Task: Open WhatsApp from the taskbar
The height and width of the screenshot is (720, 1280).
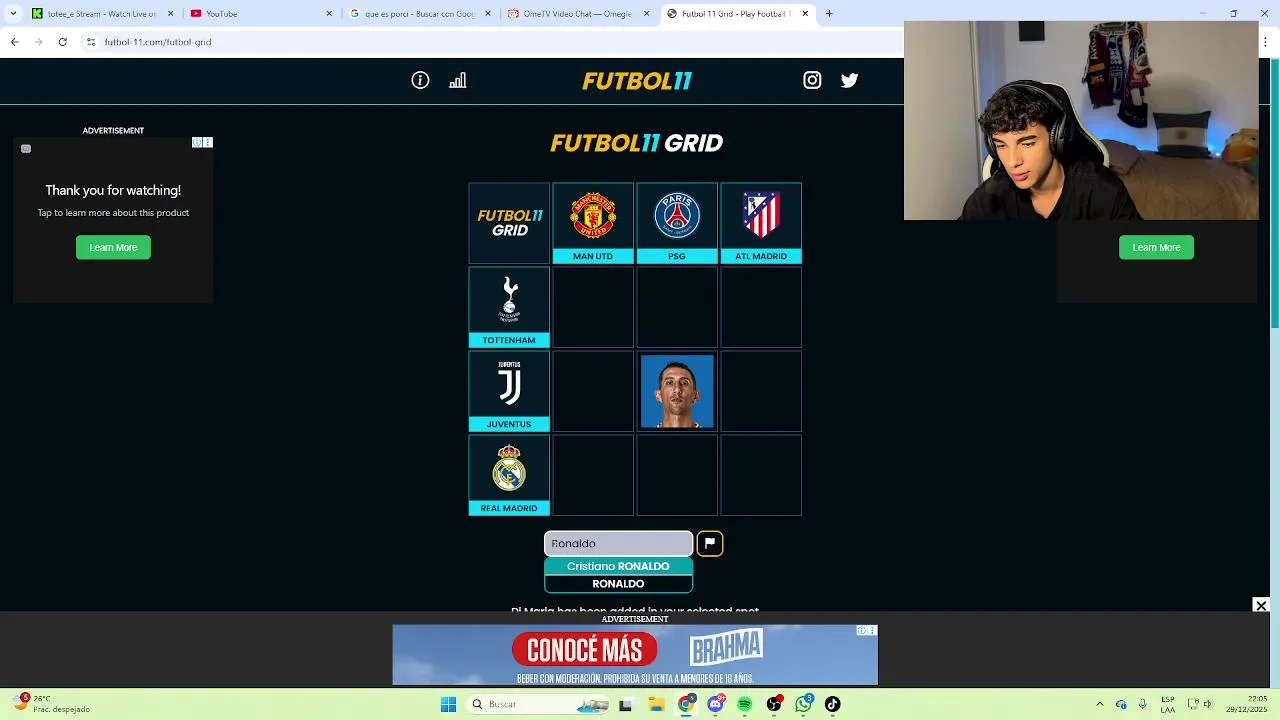Action: (804, 704)
